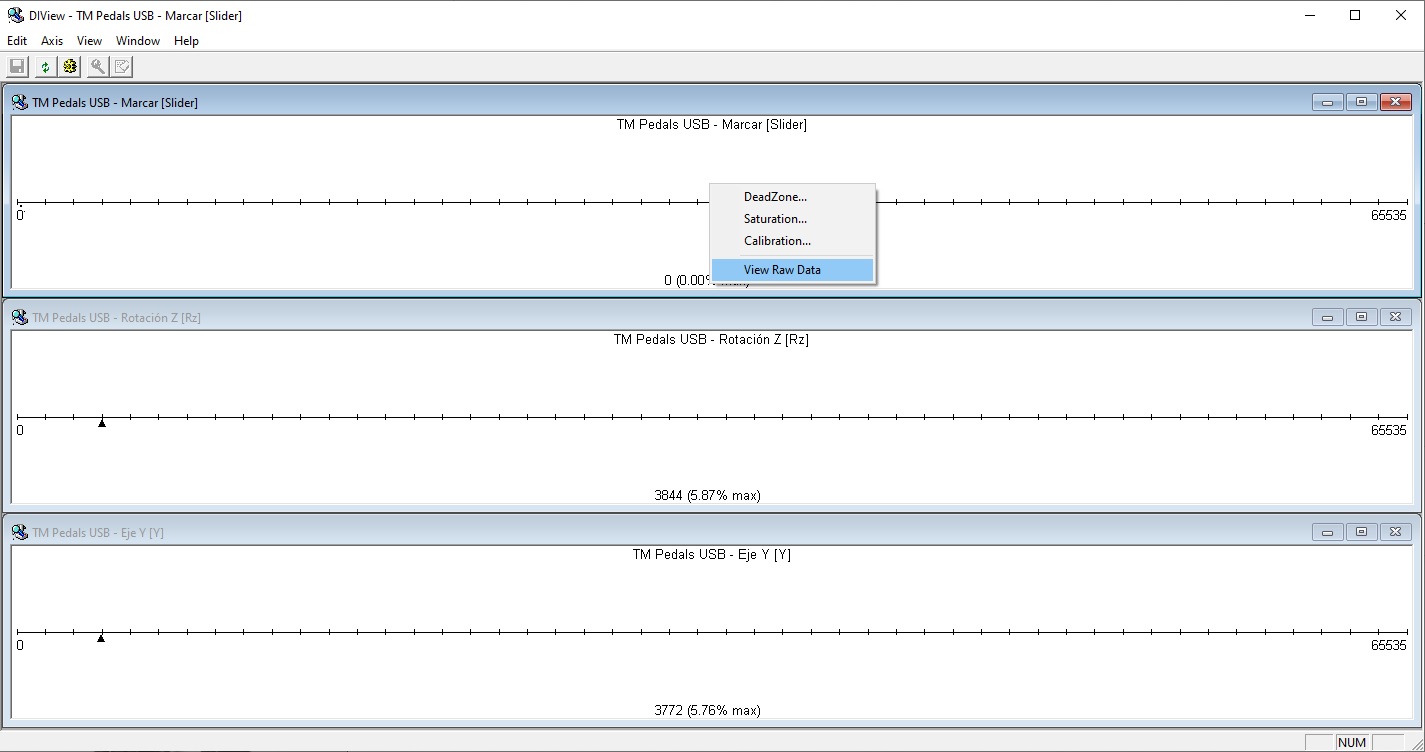This screenshot has width=1425, height=752.
Task: Click the wrench toolbar icon
Action: pyautogui.click(x=98, y=67)
